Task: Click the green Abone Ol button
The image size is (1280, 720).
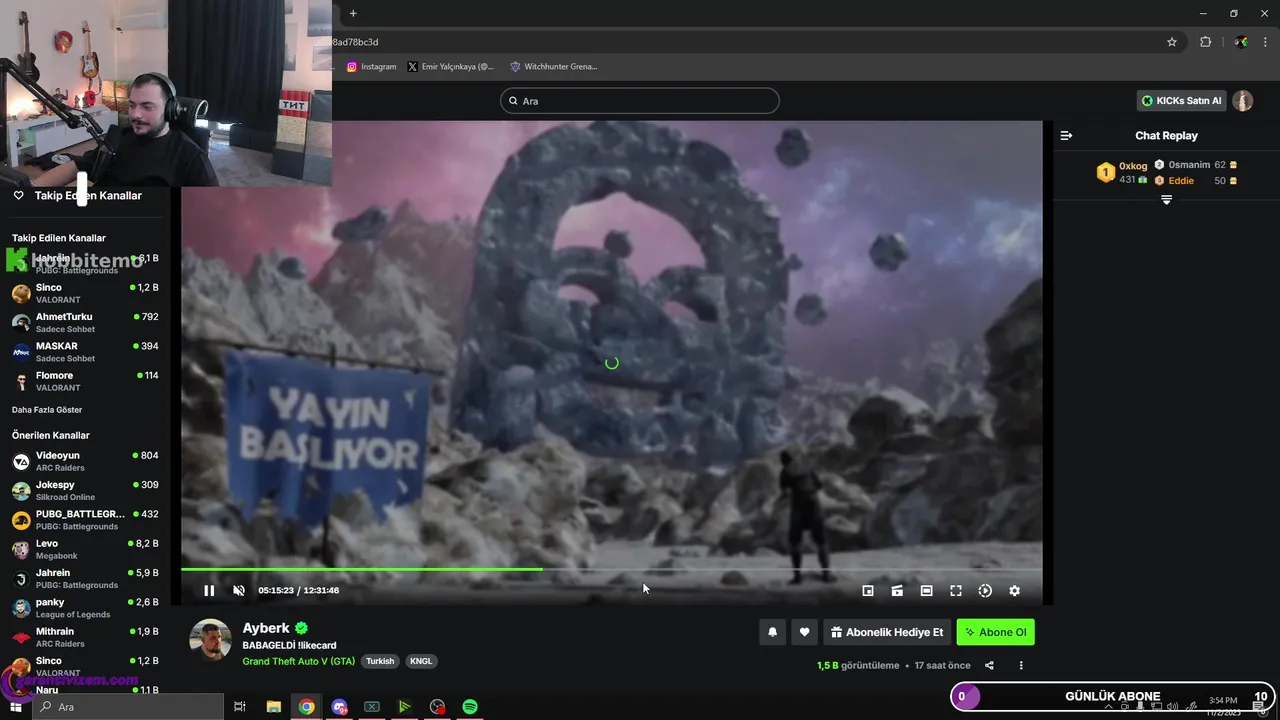Action: tap(995, 632)
